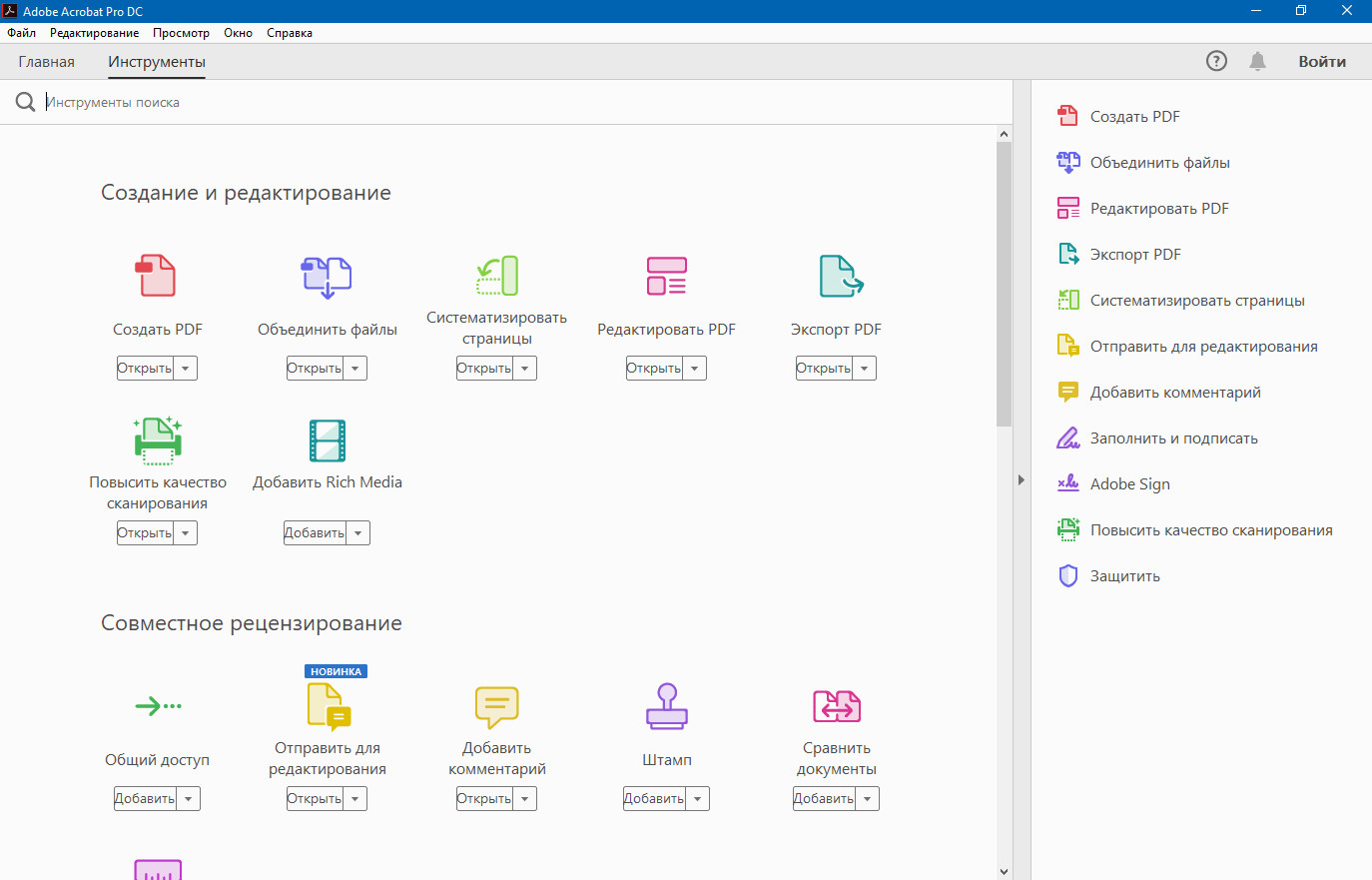This screenshot has width=1372, height=880.
Task: Click the Повысить качество сканирования sidebar label
Action: click(x=1211, y=530)
